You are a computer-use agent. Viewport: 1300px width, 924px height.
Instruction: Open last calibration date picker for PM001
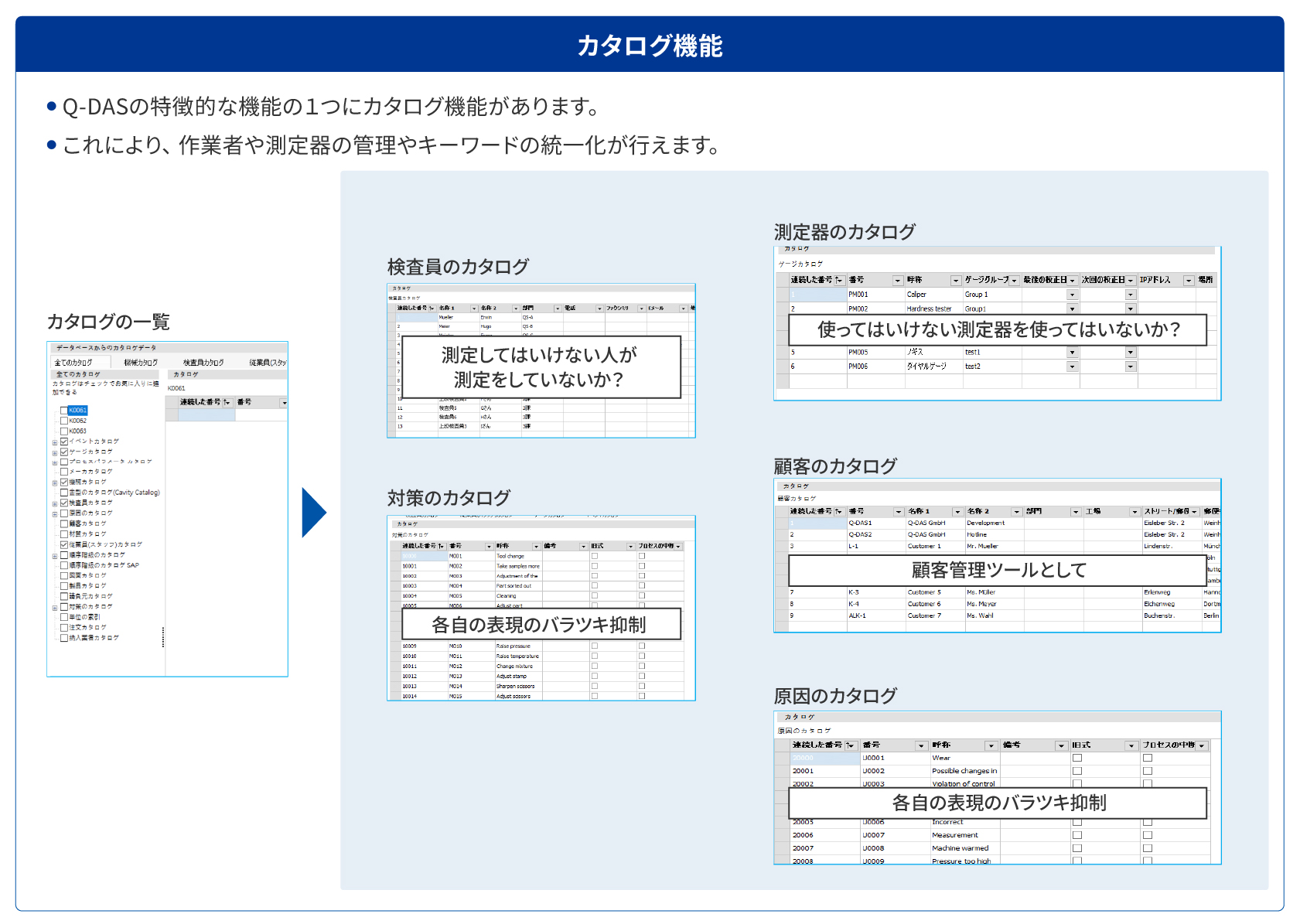[x=1072, y=295]
